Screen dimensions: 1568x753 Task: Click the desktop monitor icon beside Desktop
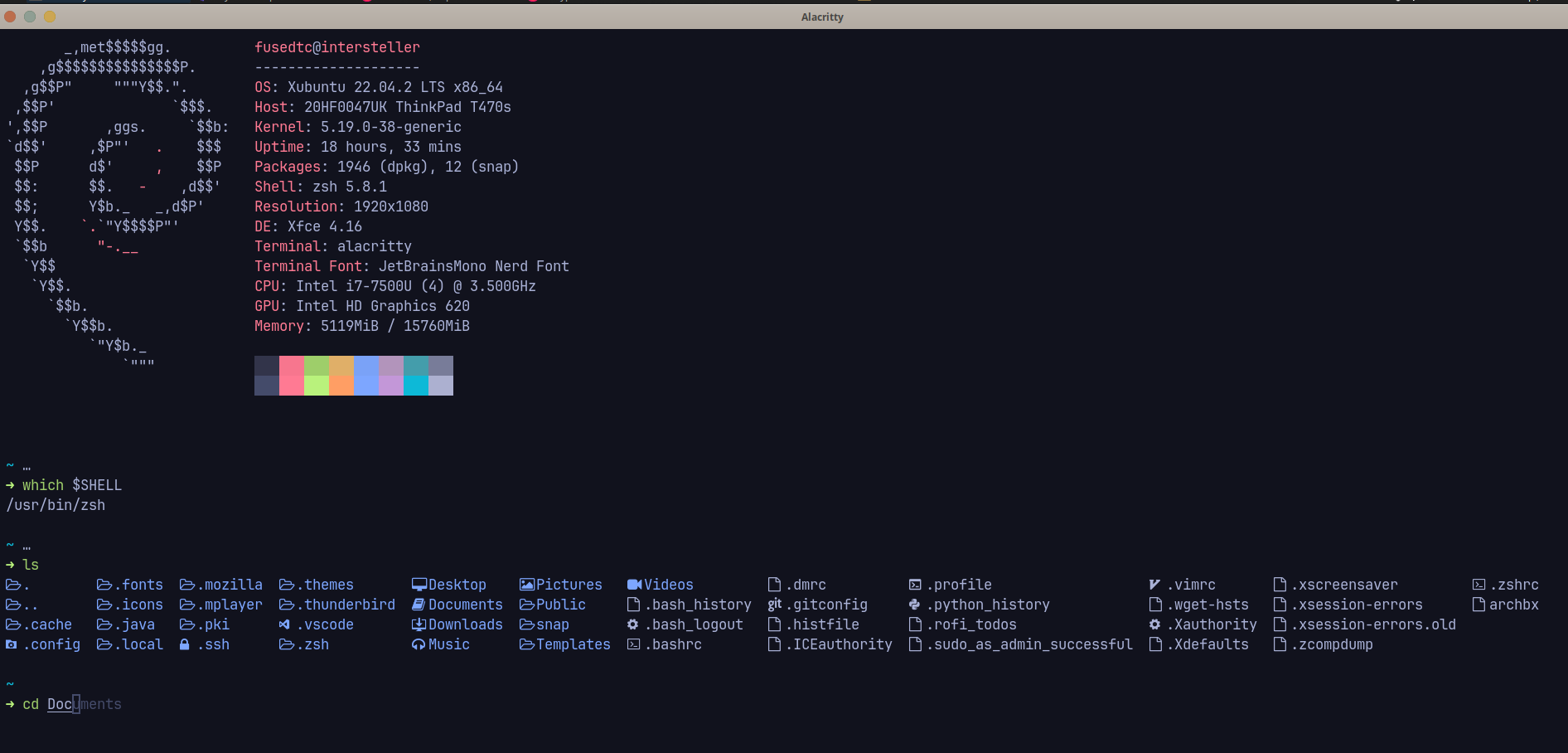coord(419,585)
